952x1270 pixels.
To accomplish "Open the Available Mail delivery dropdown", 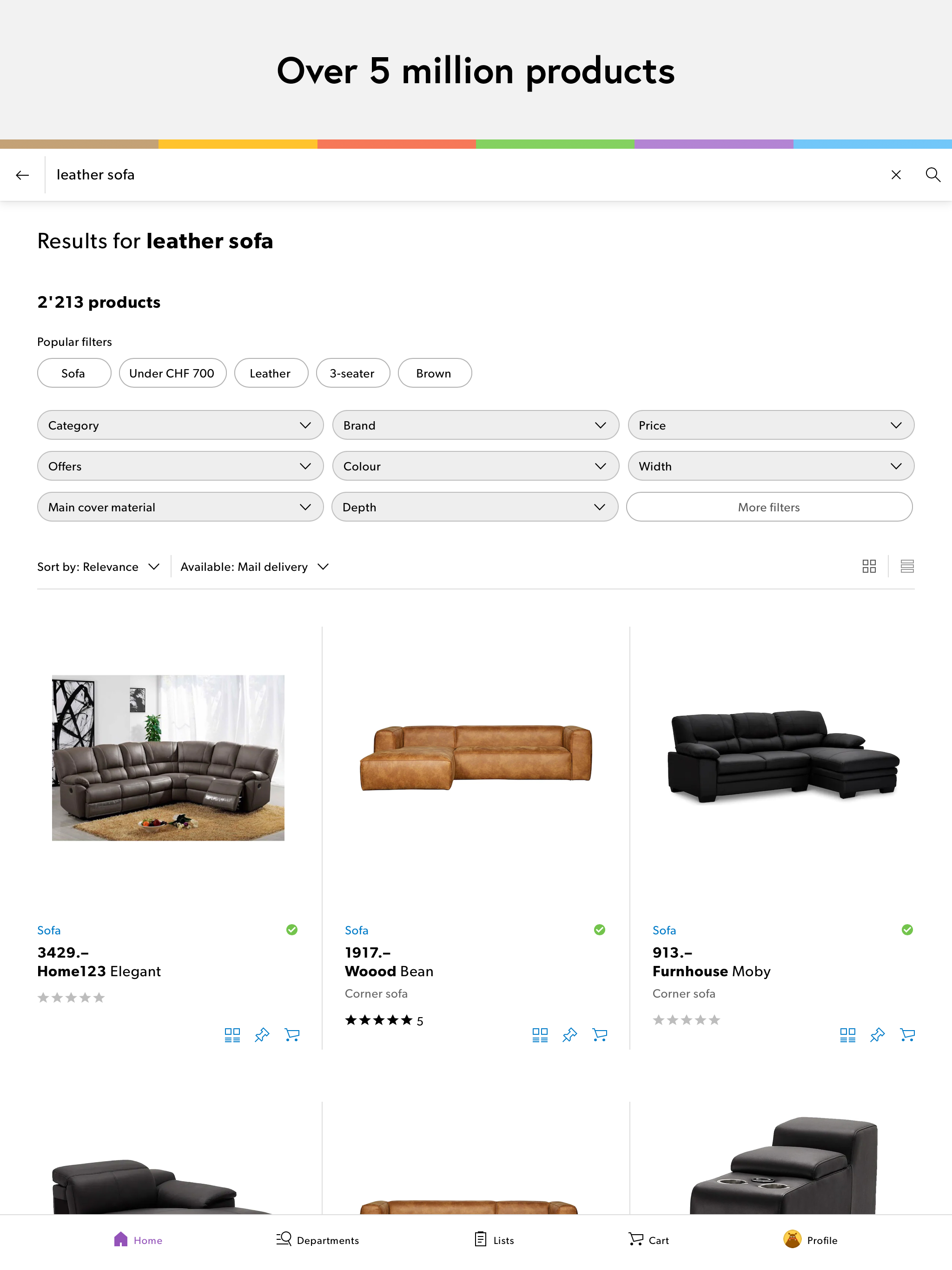I will (254, 567).
